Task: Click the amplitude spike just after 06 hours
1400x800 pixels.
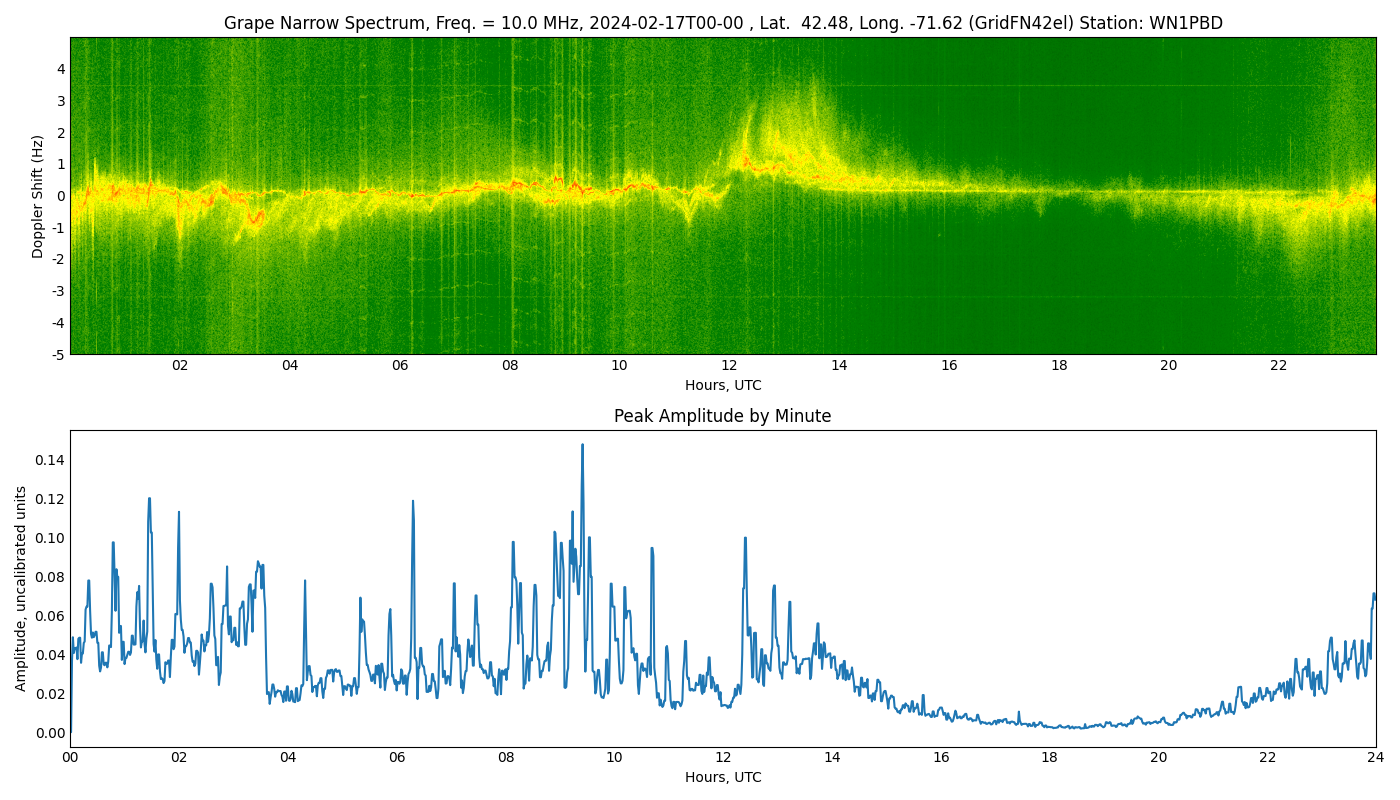Action: click(x=412, y=503)
